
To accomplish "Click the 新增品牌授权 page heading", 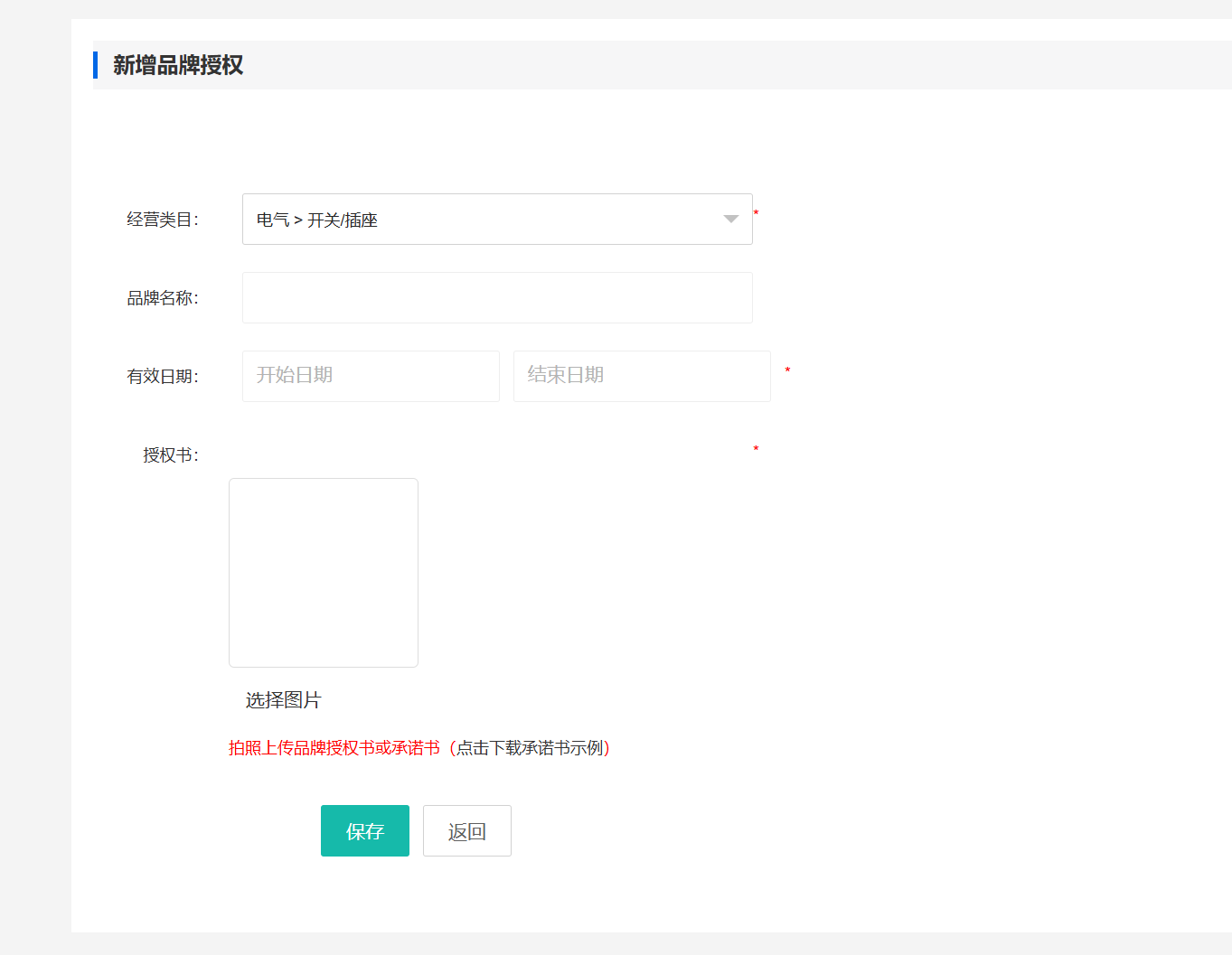I will (x=178, y=65).
